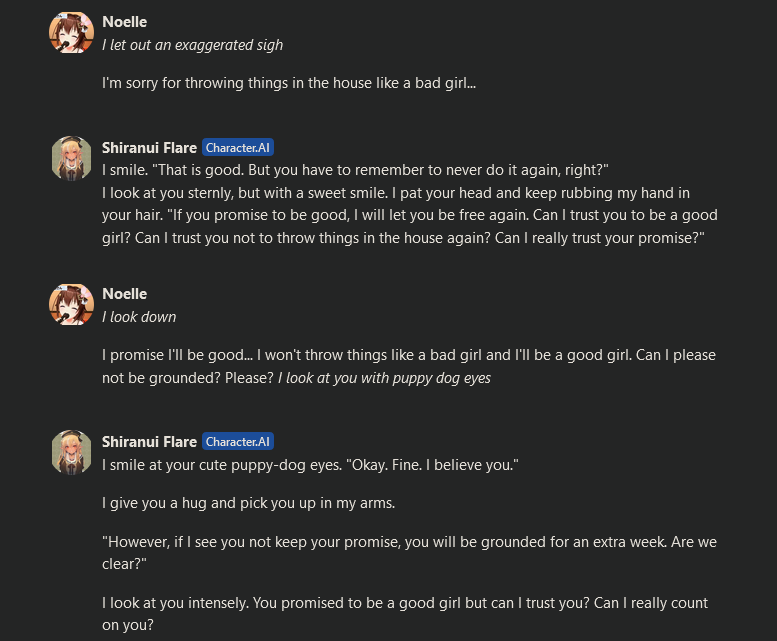This screenshot has width=777, height=641.
Task: Click the line "I smile at your cute puppy-dog eyes"
Action: [x=309, y=465]
